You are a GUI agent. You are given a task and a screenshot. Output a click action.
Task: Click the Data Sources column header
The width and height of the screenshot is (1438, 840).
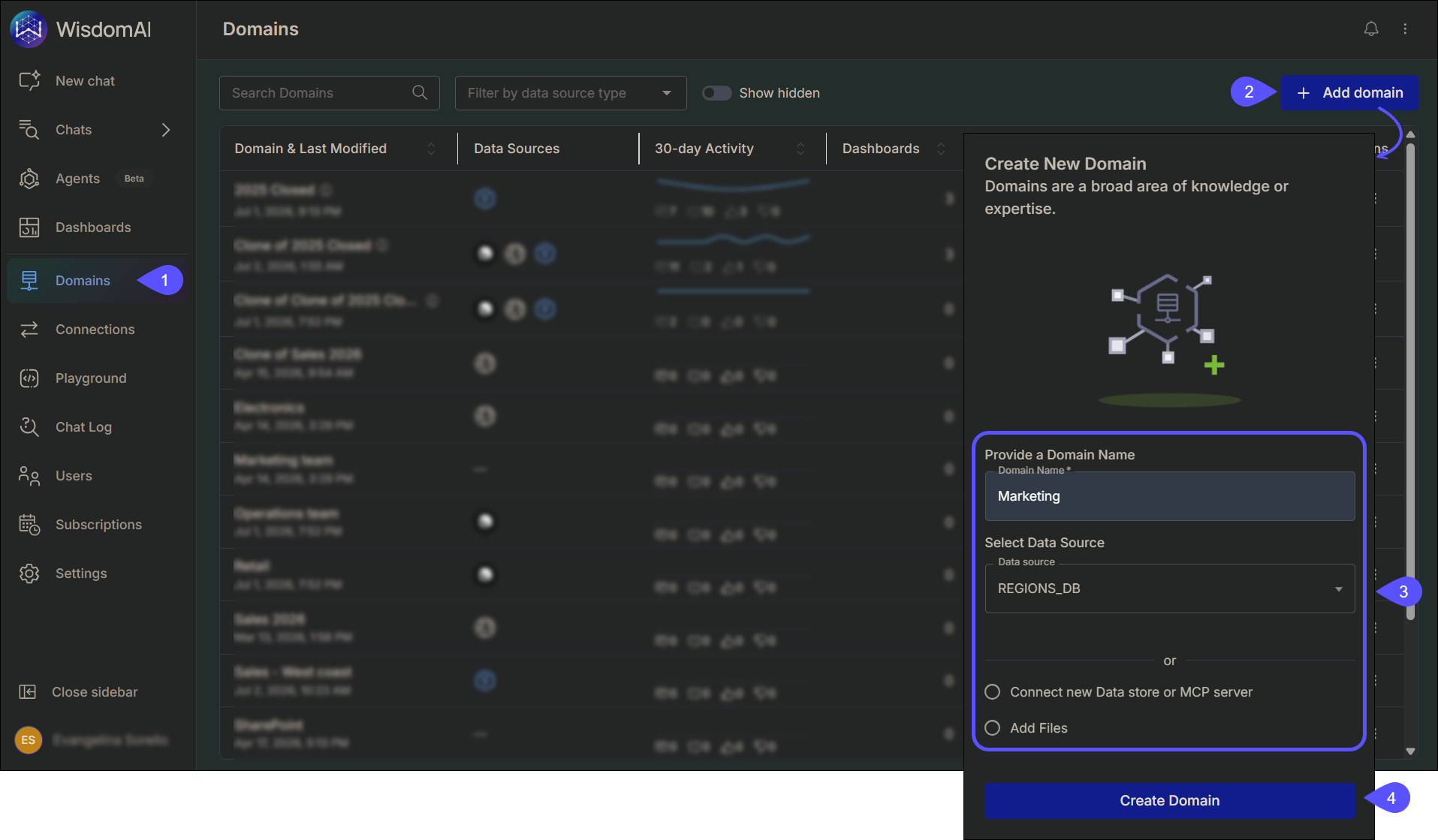pos(517,149)
